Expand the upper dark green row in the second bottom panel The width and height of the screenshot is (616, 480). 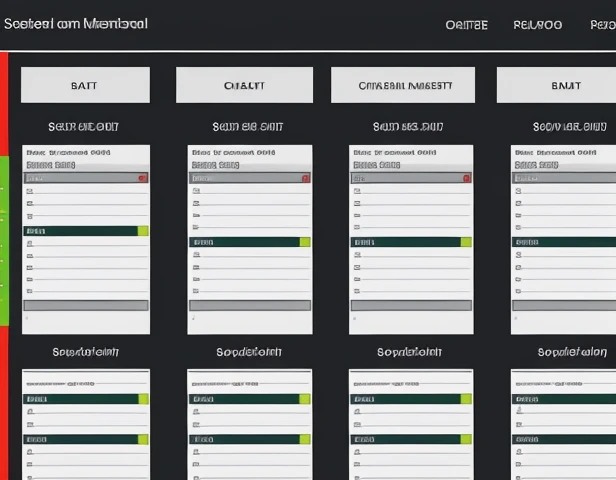click(242, 398)
